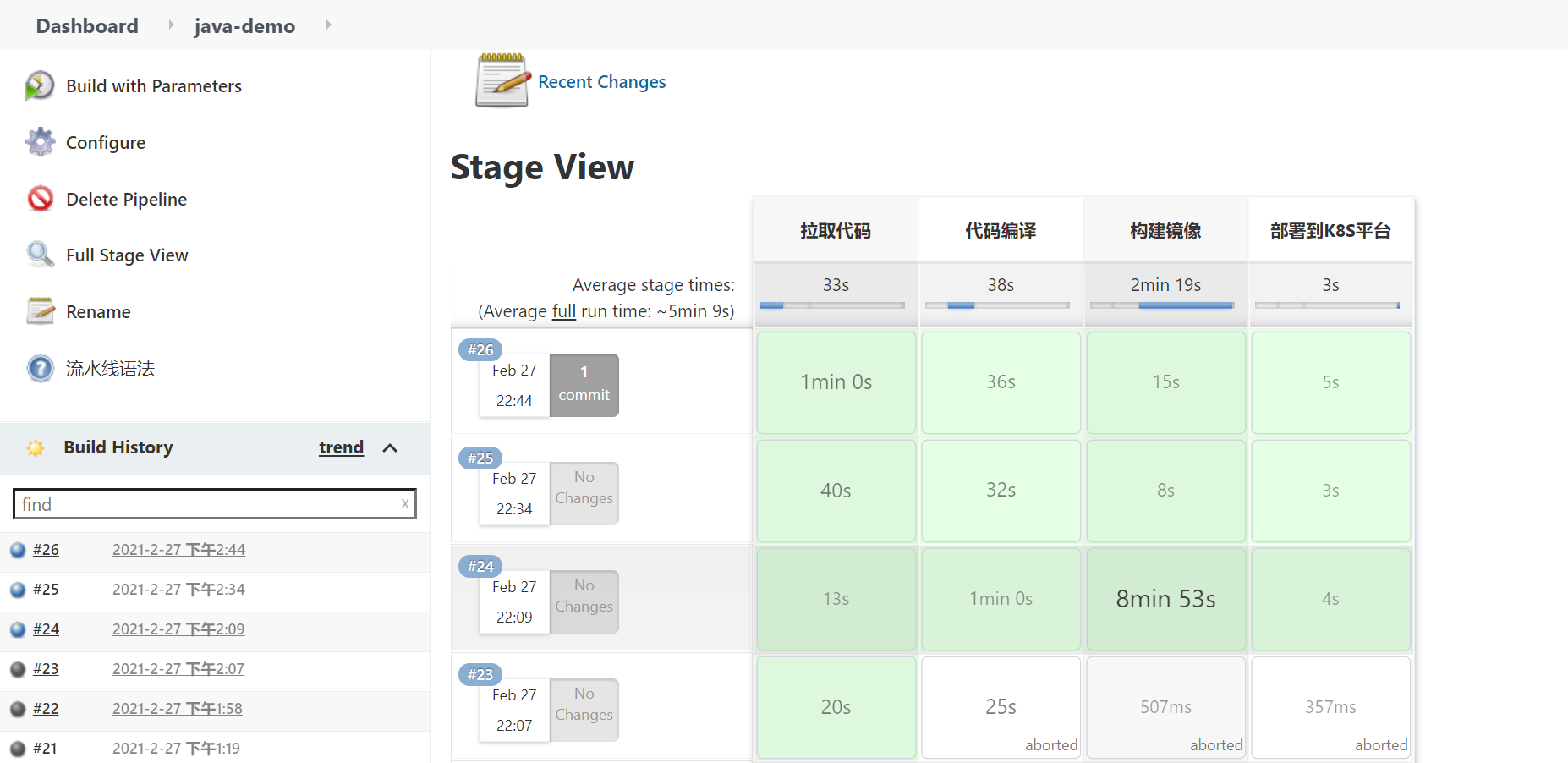Open the dropdown arrow after java-demo breadcrumb

(328, 25)
